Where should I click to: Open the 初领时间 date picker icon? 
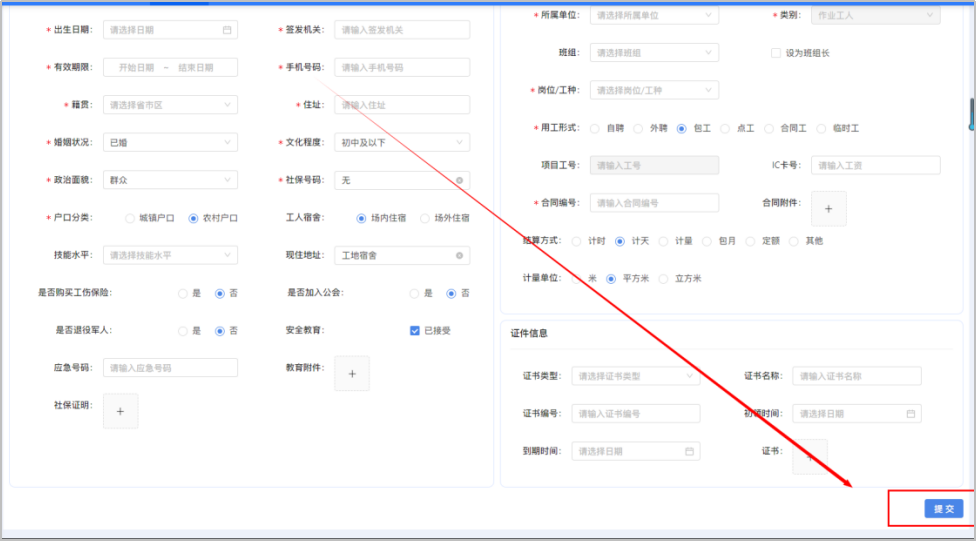click(910, 414)
